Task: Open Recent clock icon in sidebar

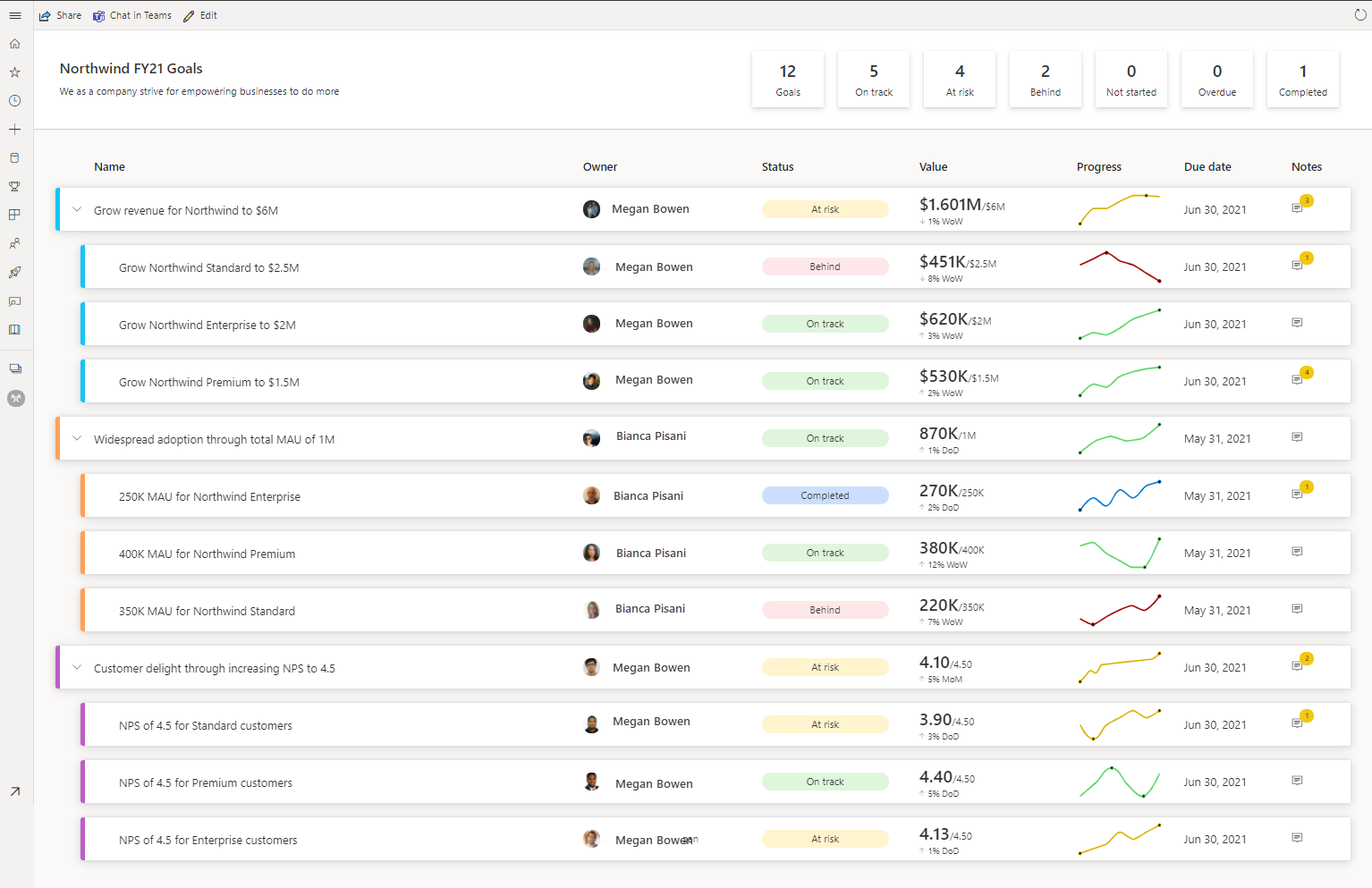Action: point(15,101)
